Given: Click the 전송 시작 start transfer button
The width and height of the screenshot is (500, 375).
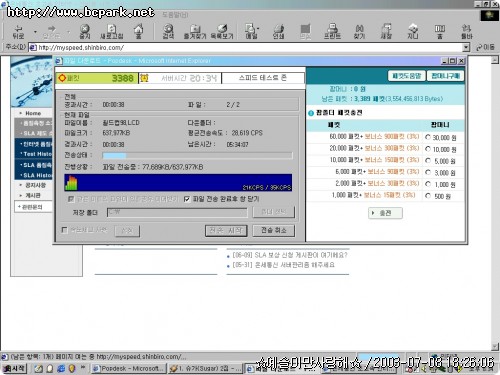Looking at the screenshot, I should [226, 231].
